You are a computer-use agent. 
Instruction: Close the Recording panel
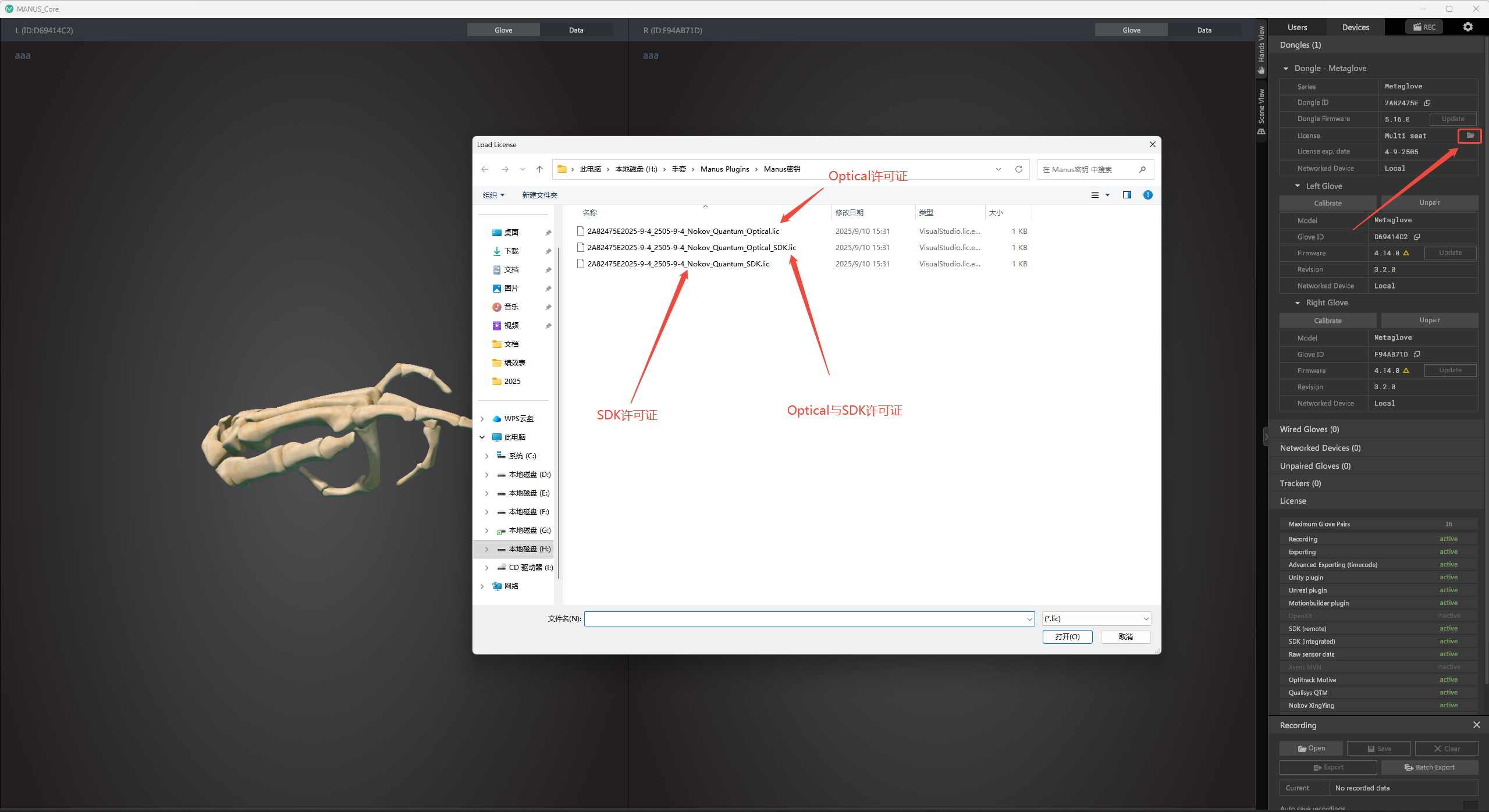point(1476,725)
